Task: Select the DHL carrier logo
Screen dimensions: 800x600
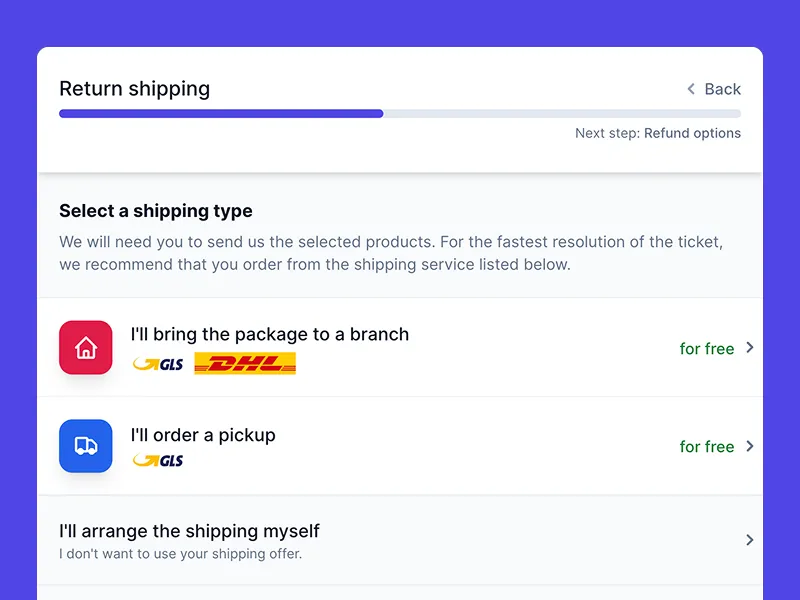Action: coord(245,363)
